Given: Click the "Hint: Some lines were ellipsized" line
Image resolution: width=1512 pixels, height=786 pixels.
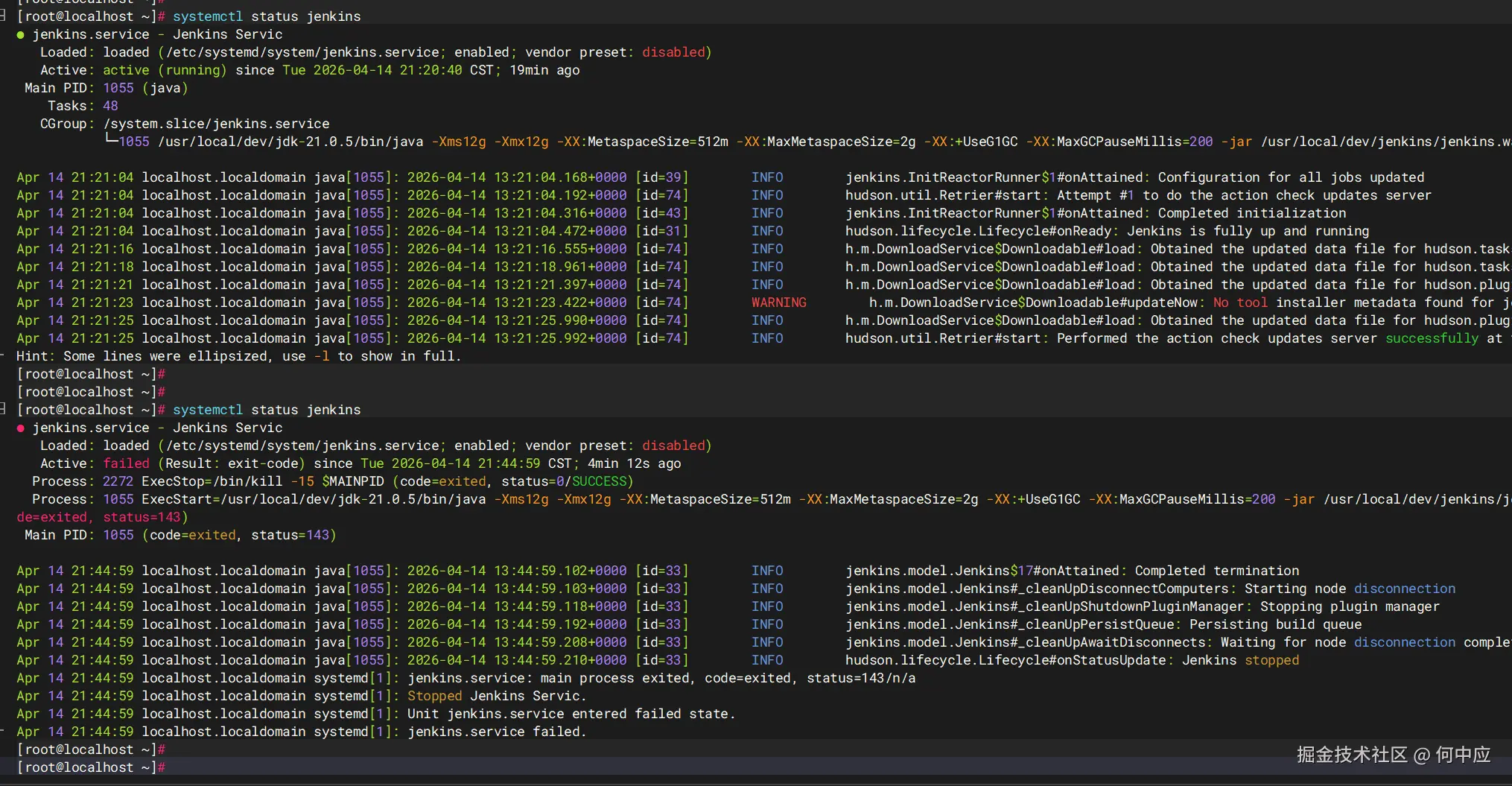Looking at the screenshot, I should pos(238,356).
